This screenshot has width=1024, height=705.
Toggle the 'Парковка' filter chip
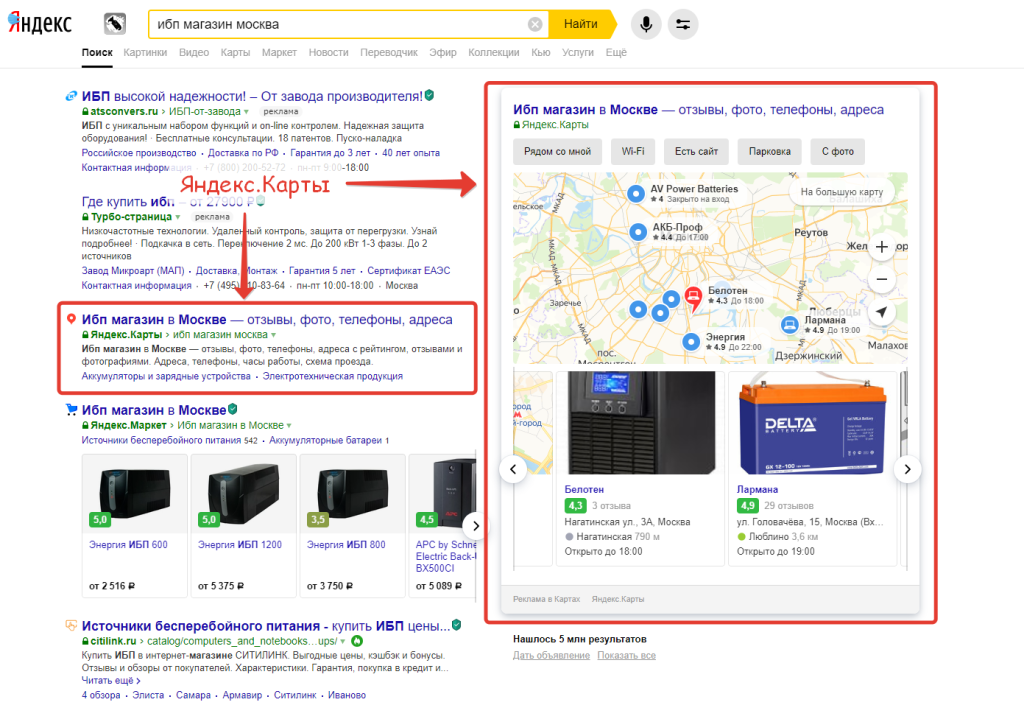click(769, 151)
